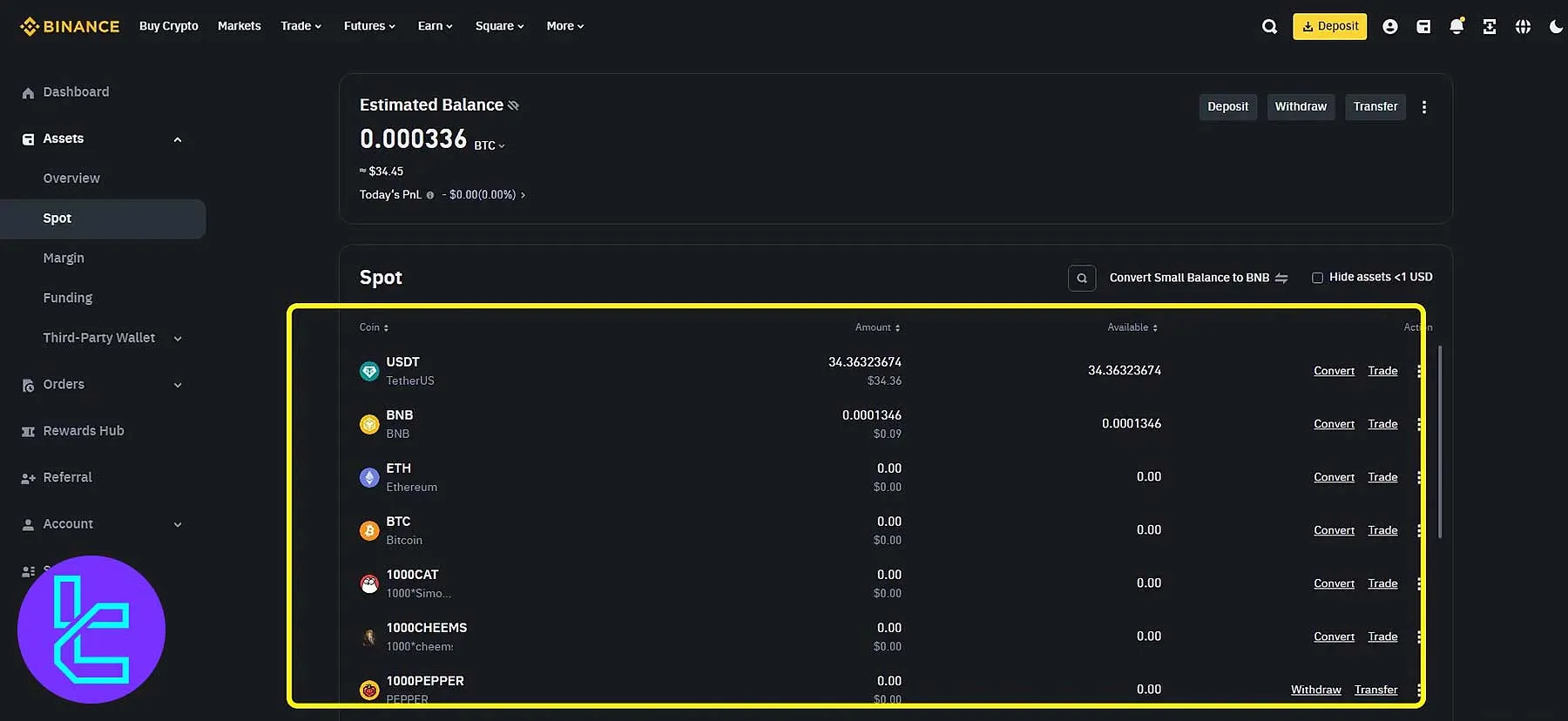Open the wallet icon in header
The width and height of the screenshot is (1568, 721).
(1423, 26)
